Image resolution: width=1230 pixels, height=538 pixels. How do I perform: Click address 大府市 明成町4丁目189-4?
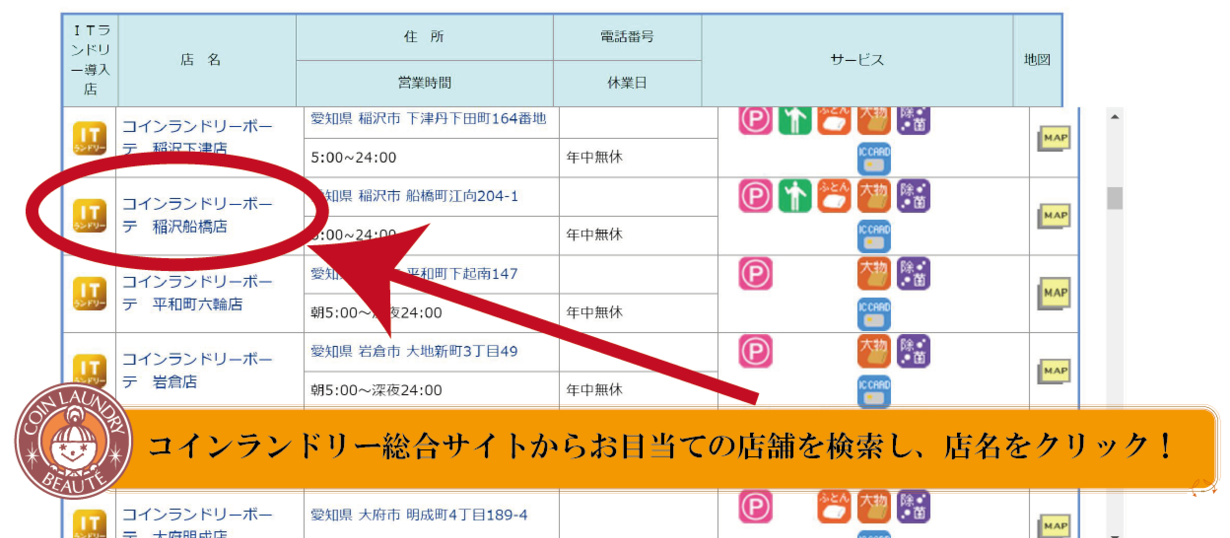[x=419, y=515]
